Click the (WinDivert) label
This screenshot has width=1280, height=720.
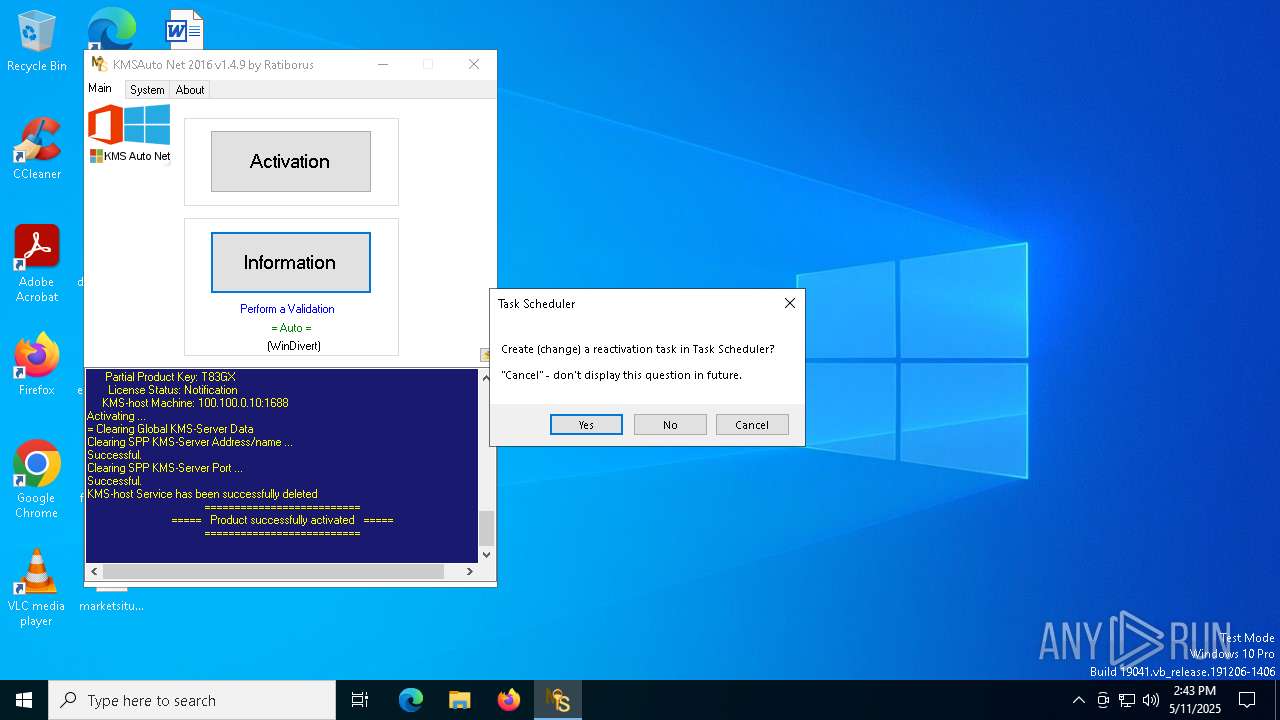click(293, 346)
